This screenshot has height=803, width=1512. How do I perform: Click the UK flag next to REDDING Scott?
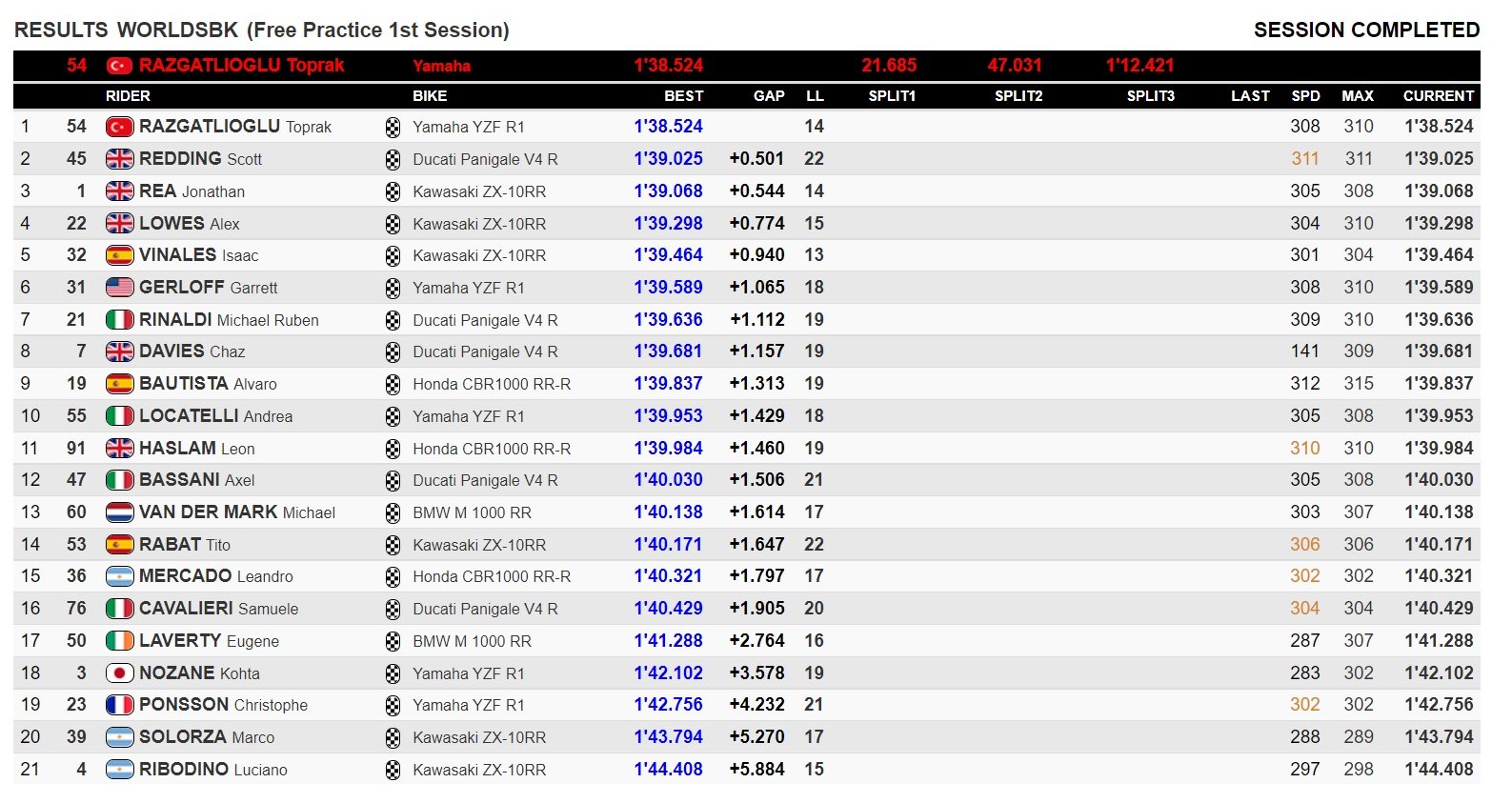click(119, 159)
